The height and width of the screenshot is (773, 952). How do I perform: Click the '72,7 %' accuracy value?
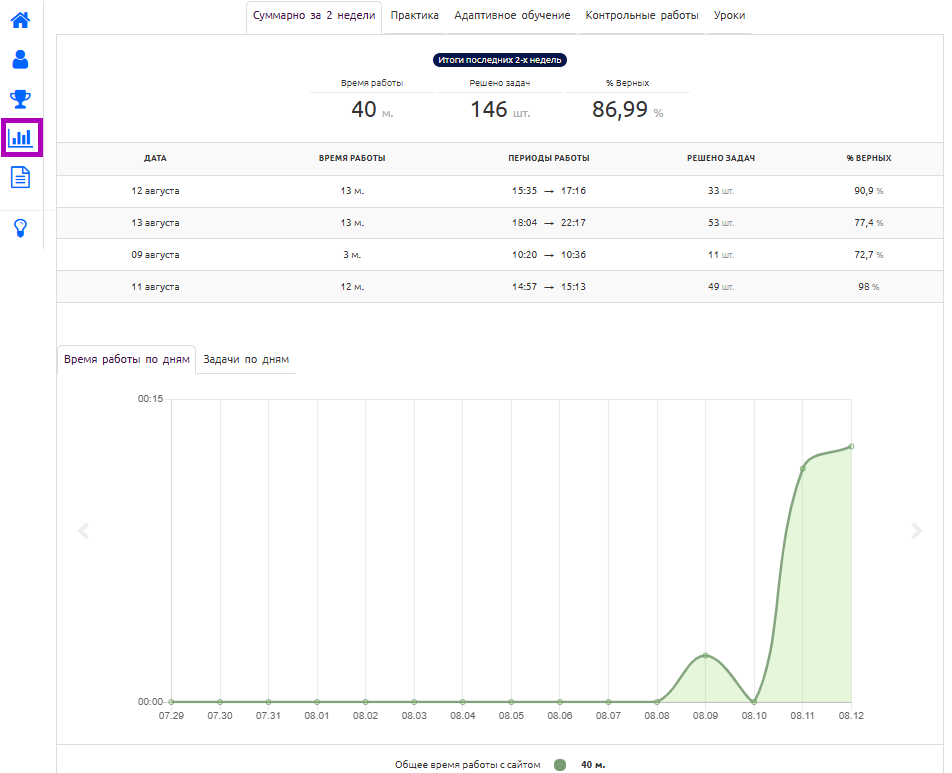click(x=869, y=255)
